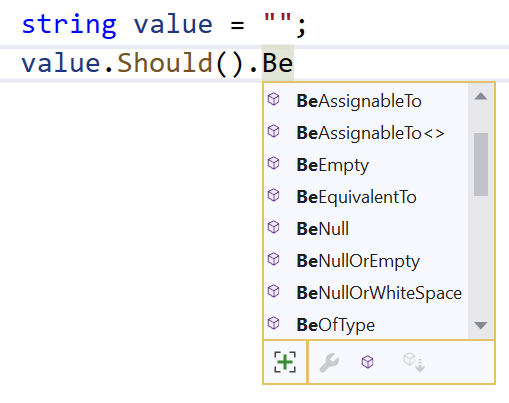Toggle the purple cube methods filter

pyautogui.click(x=367, y=362)
